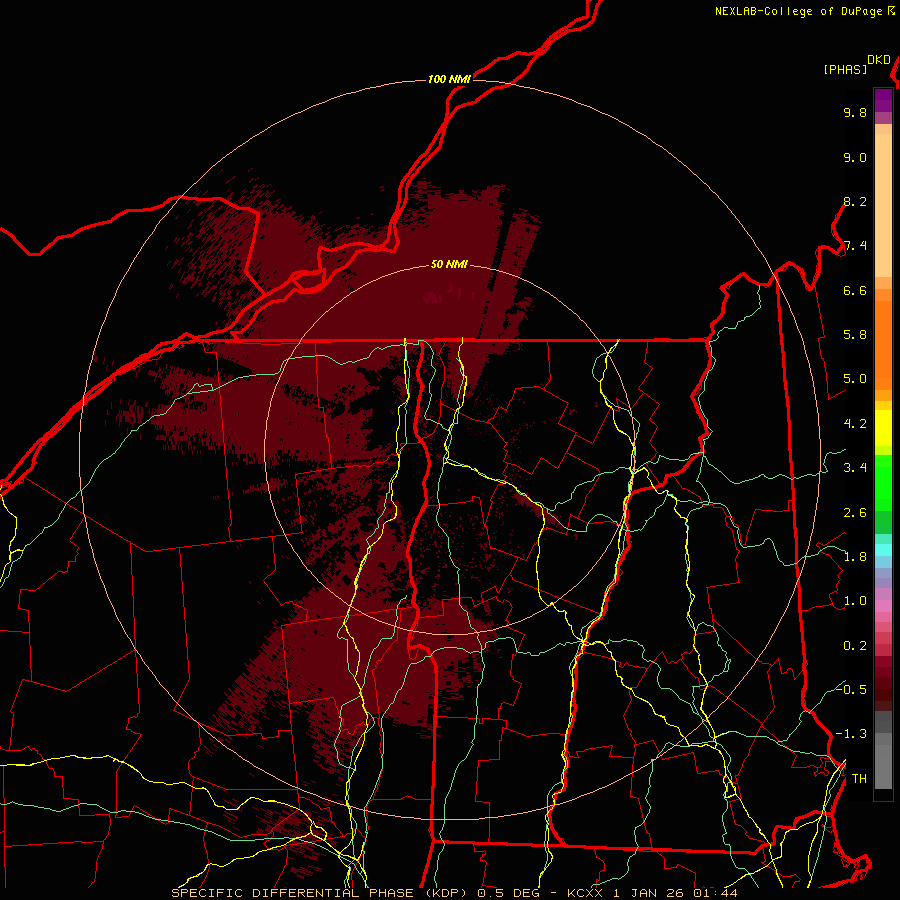
Task: Click the 8.2 value on color scale
Action: tap(855, 202)
